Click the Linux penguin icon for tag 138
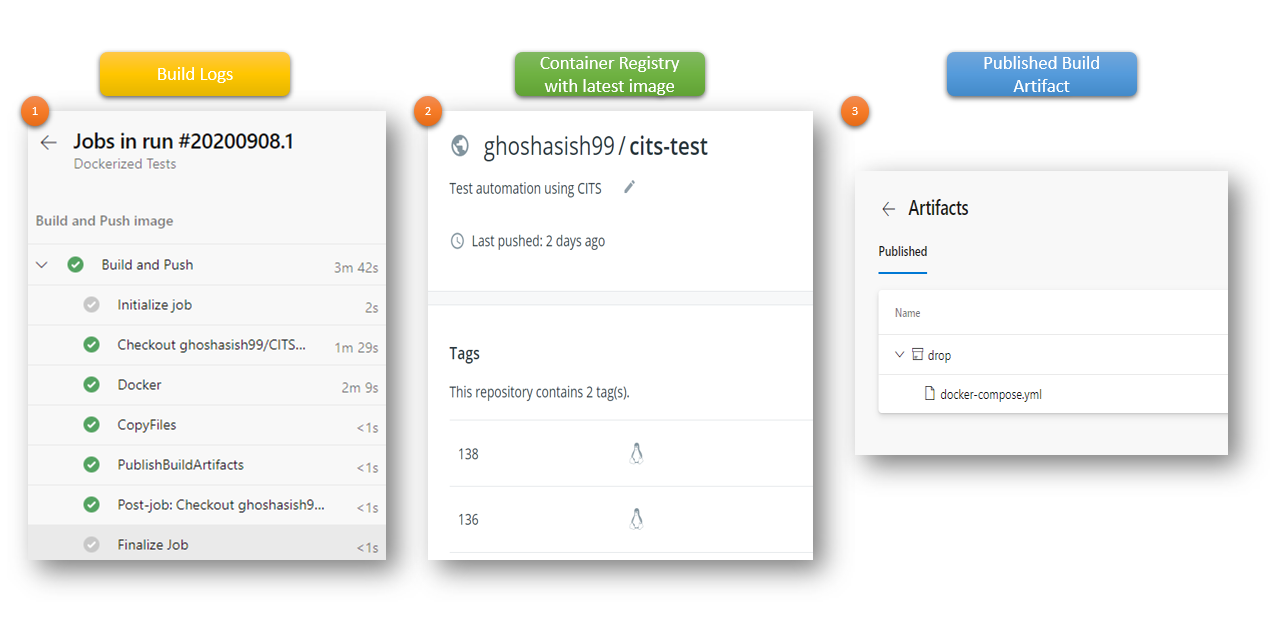The image size is (1274, 624). pos(636,453)
